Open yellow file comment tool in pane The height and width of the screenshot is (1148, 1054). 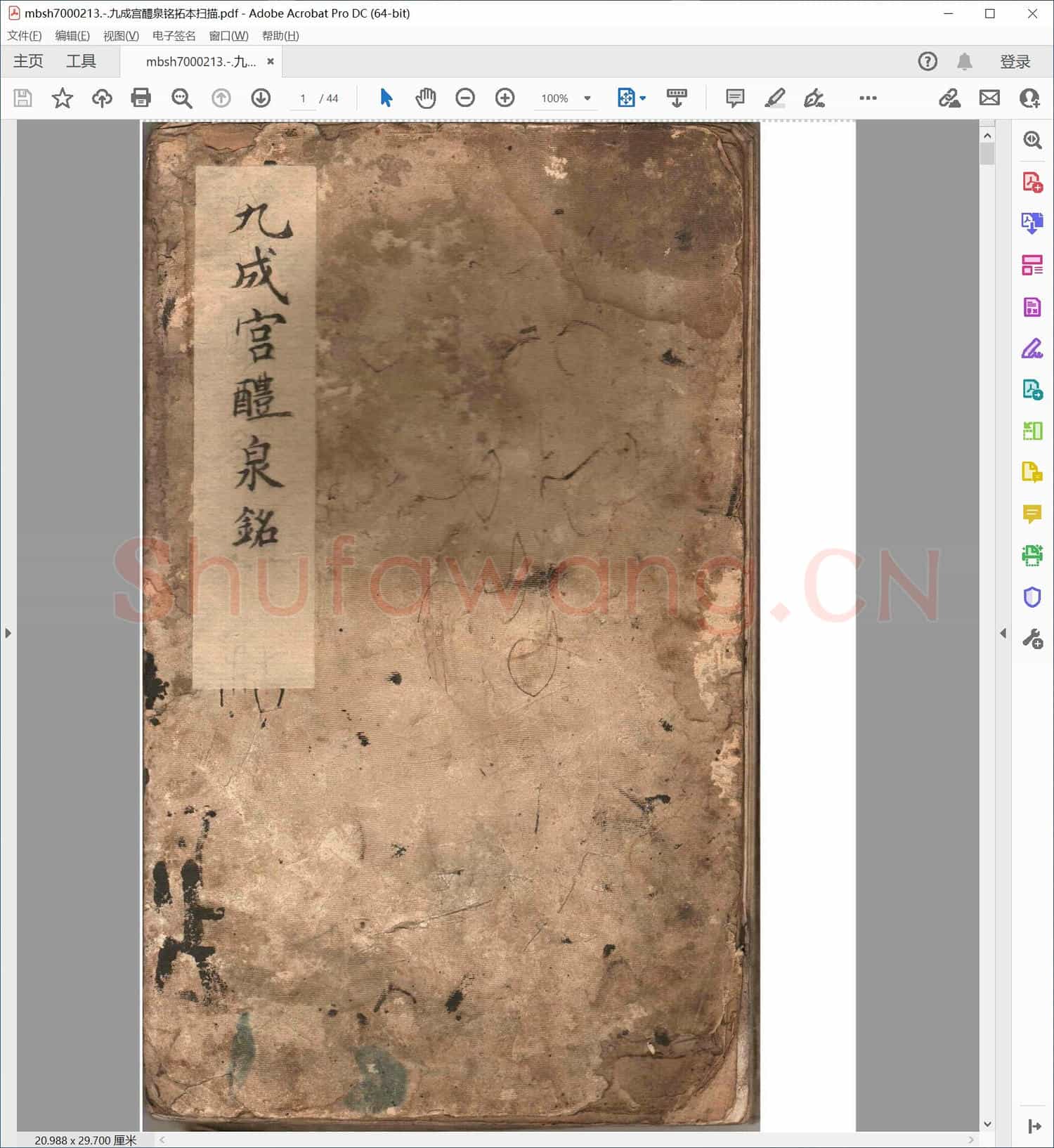coord(1032,472)
